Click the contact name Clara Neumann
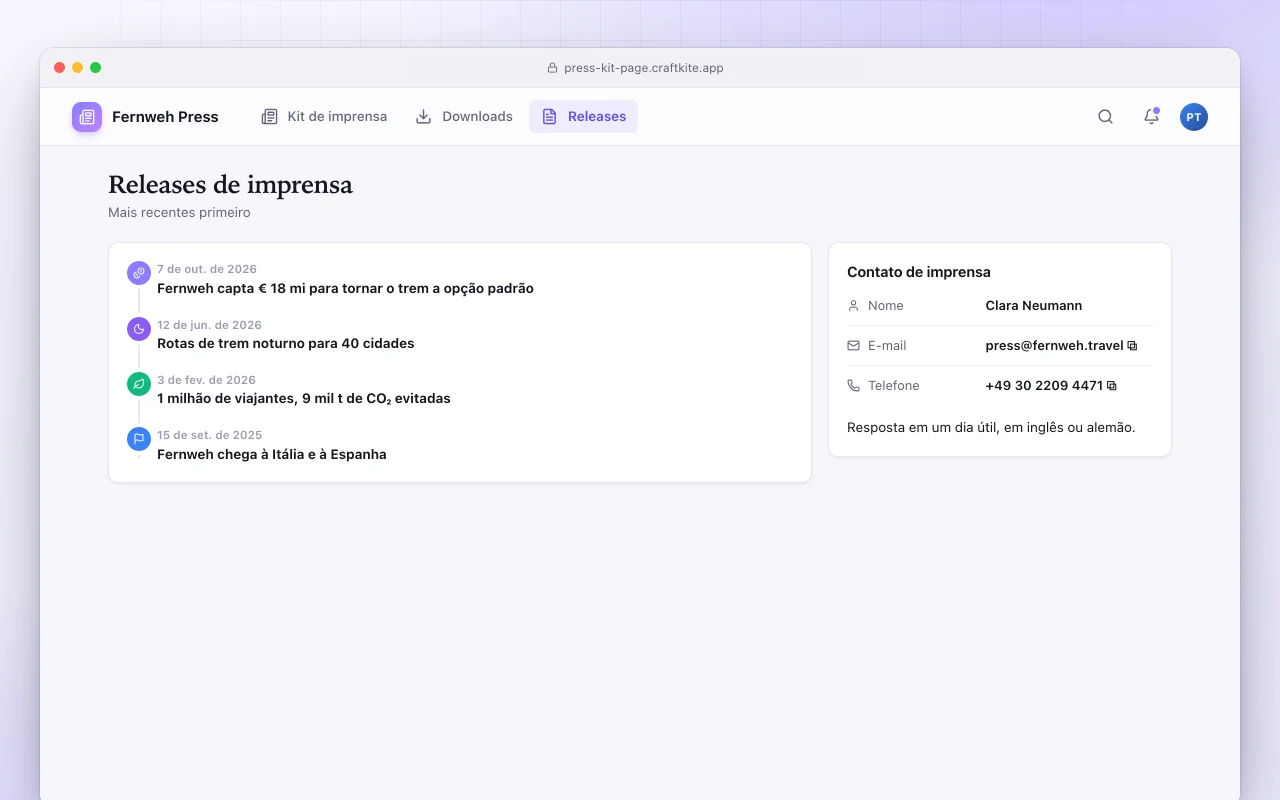 [1034, 306]
